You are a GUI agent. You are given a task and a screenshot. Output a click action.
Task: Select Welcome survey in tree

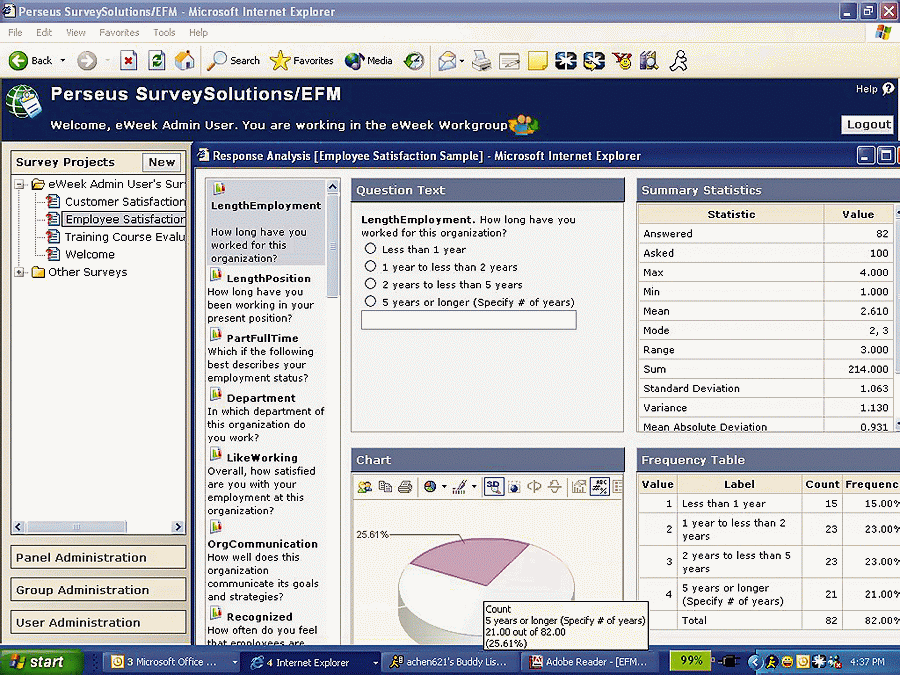click(81, 254)
